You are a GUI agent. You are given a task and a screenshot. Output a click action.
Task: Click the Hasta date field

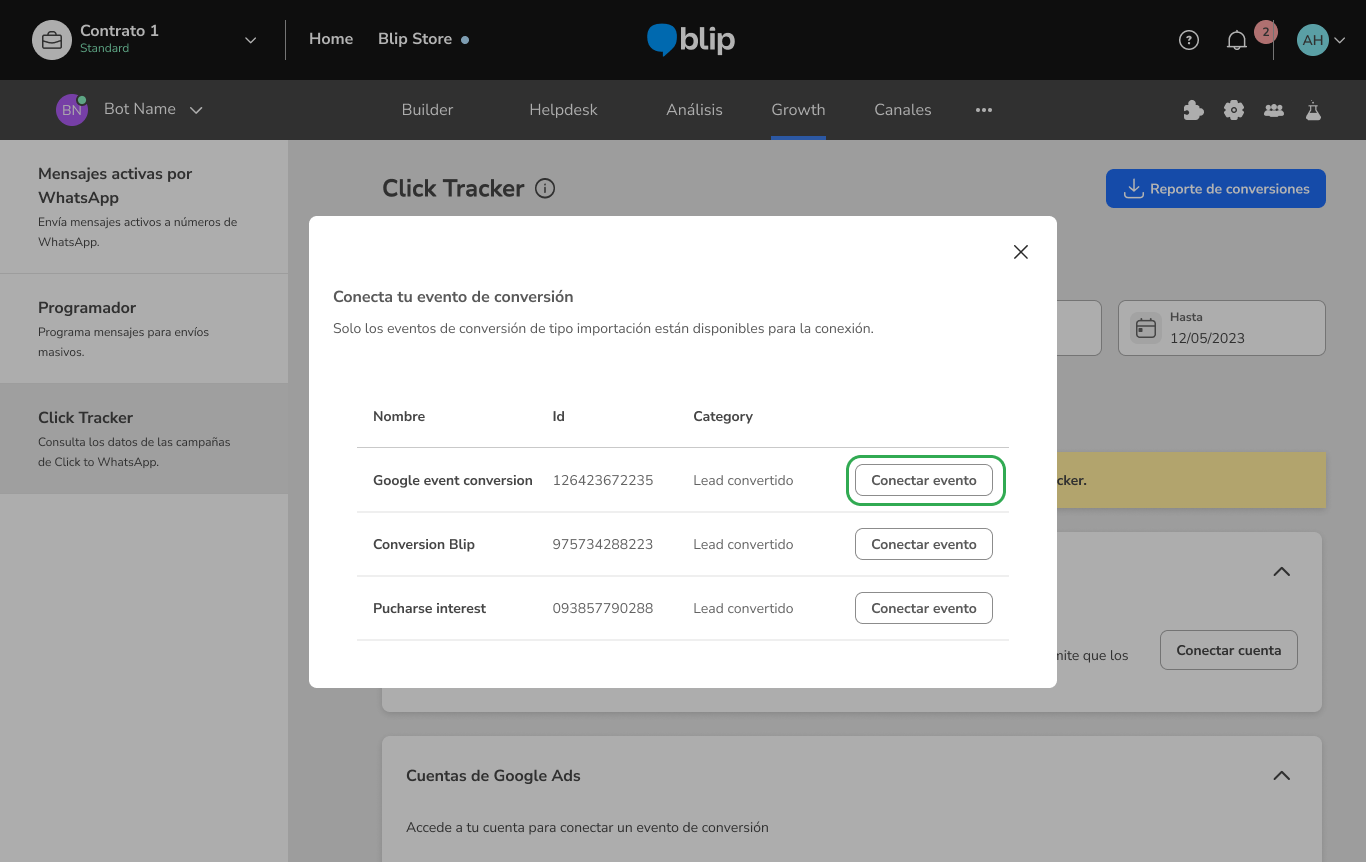point(1221,328)
